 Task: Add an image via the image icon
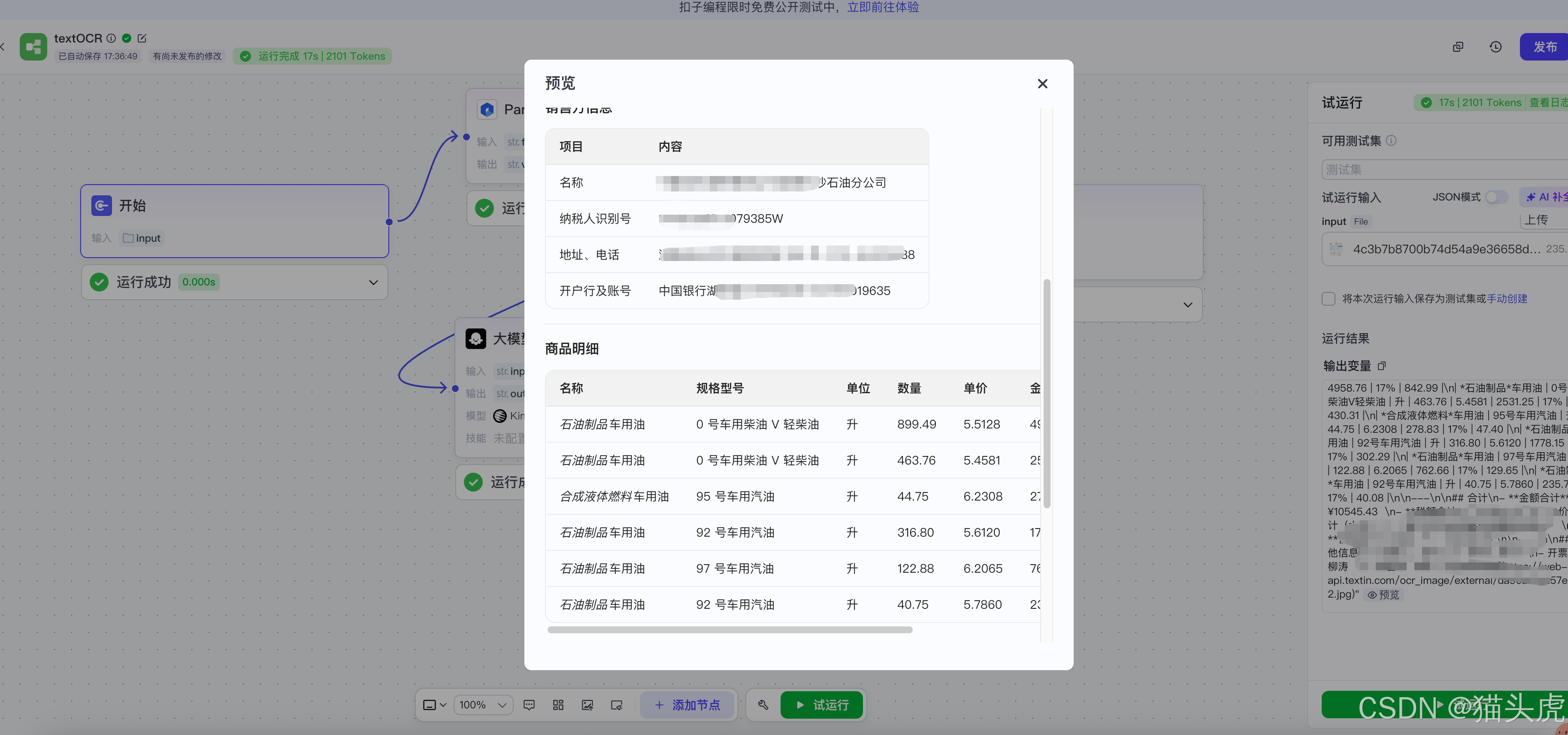click(x=587, y=705)
